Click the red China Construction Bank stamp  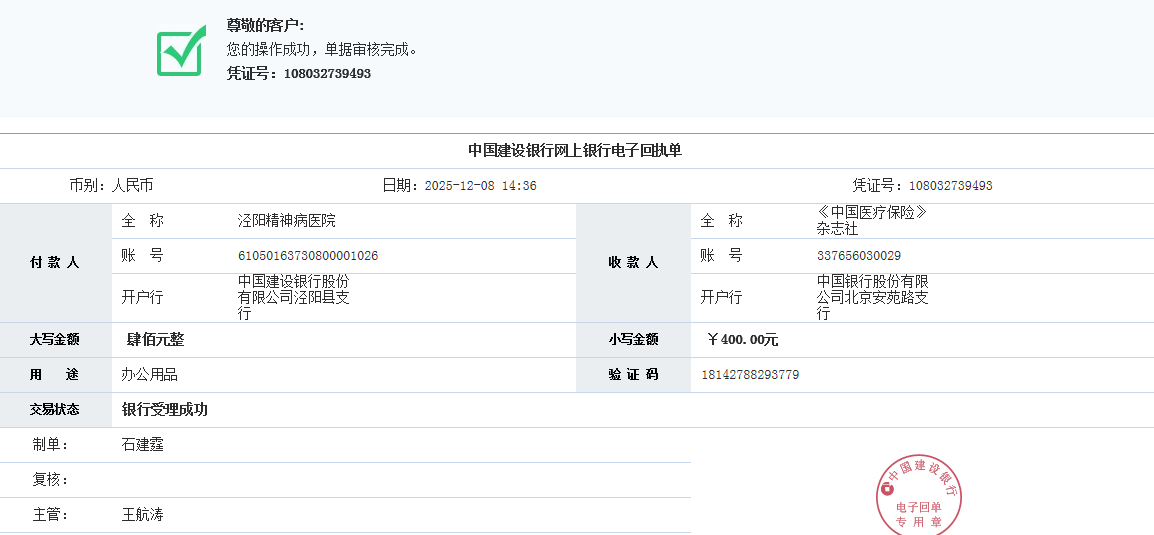[919, 495]
